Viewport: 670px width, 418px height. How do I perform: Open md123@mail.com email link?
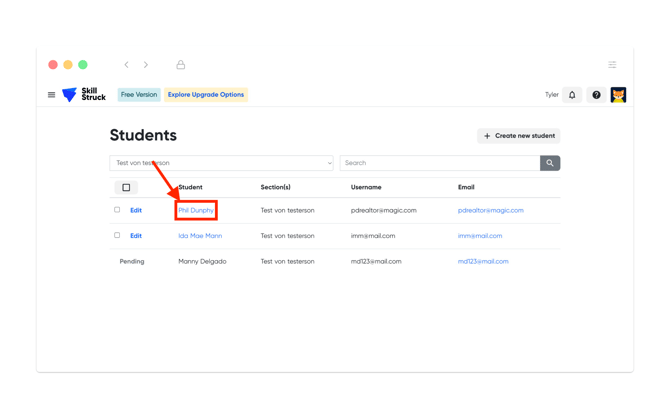483,262
